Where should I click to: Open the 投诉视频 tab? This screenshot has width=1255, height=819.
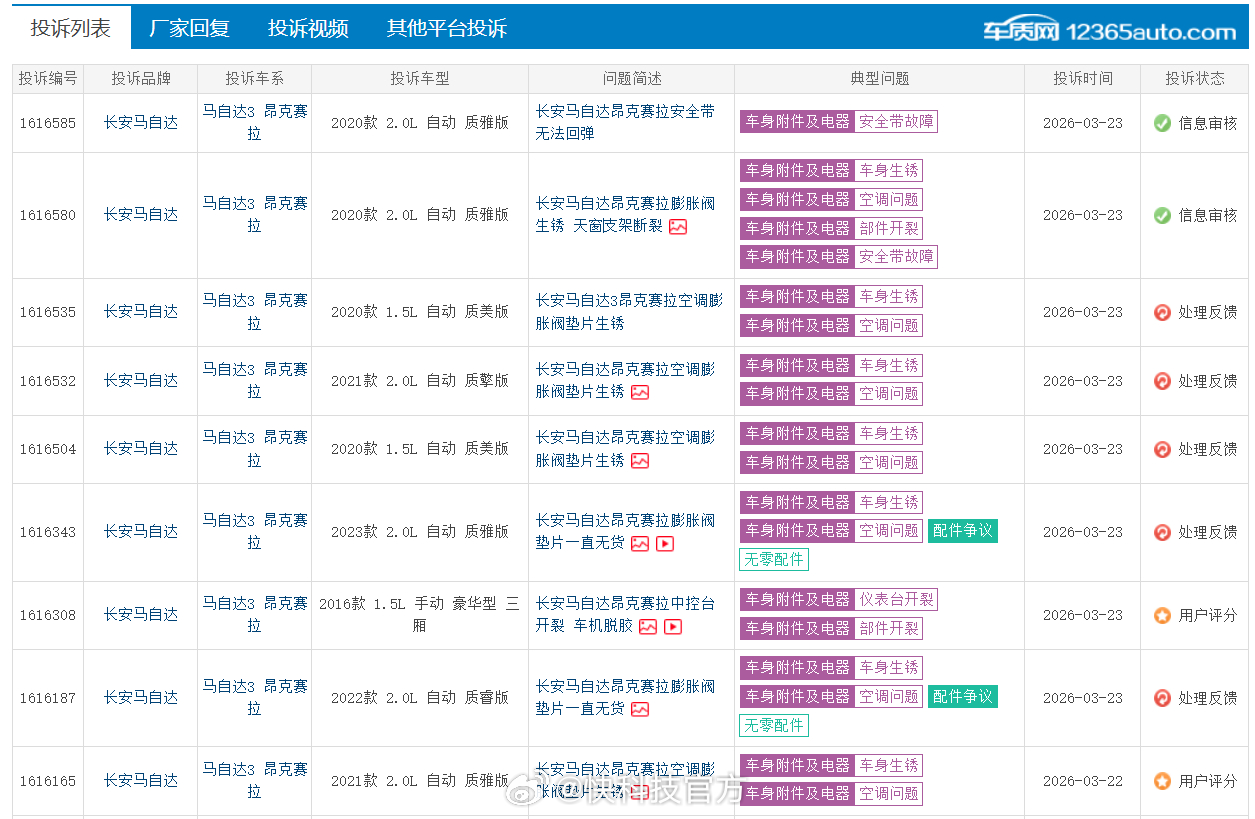[308, 28]
